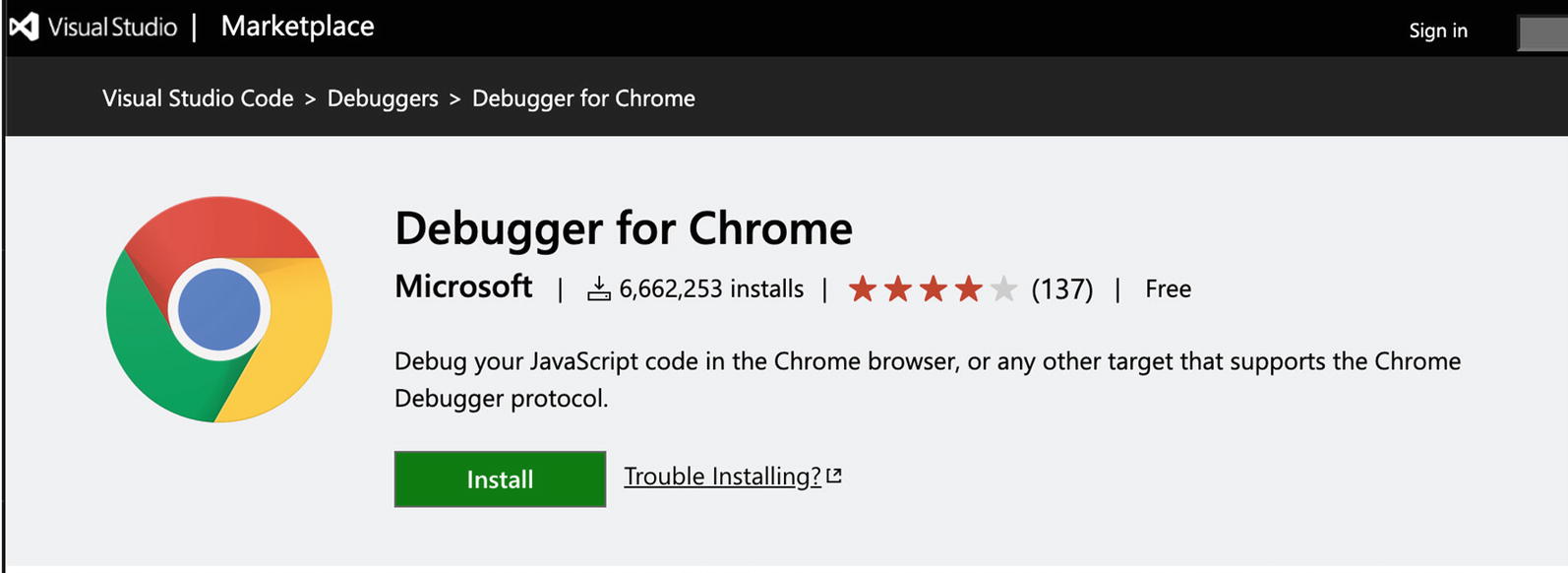This screenshot has width=1568, height=573.
Task: Sign in to the Marketplace
Action: [x=1437, y=31]
